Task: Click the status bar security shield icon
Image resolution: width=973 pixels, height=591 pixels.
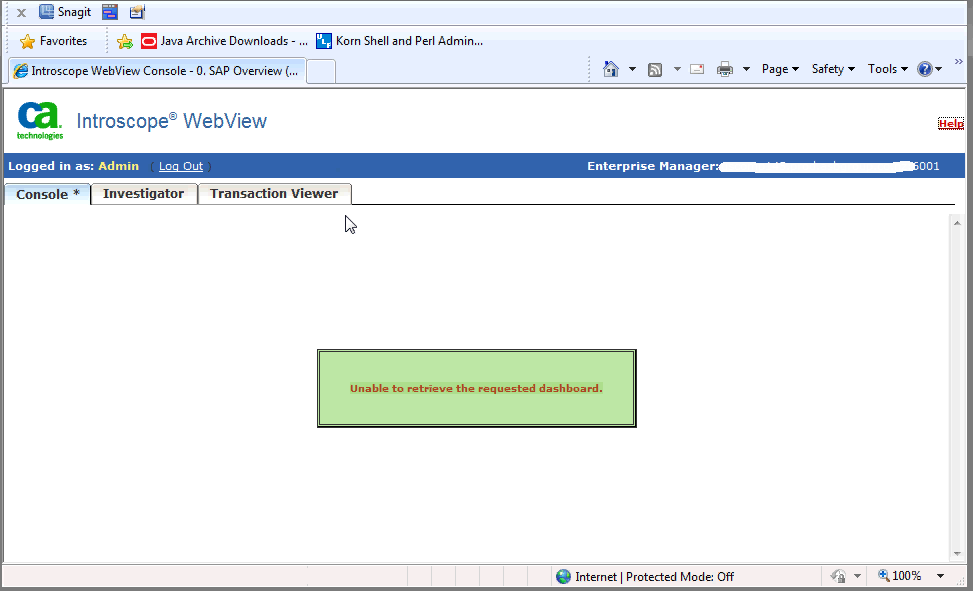Action: 838,576
